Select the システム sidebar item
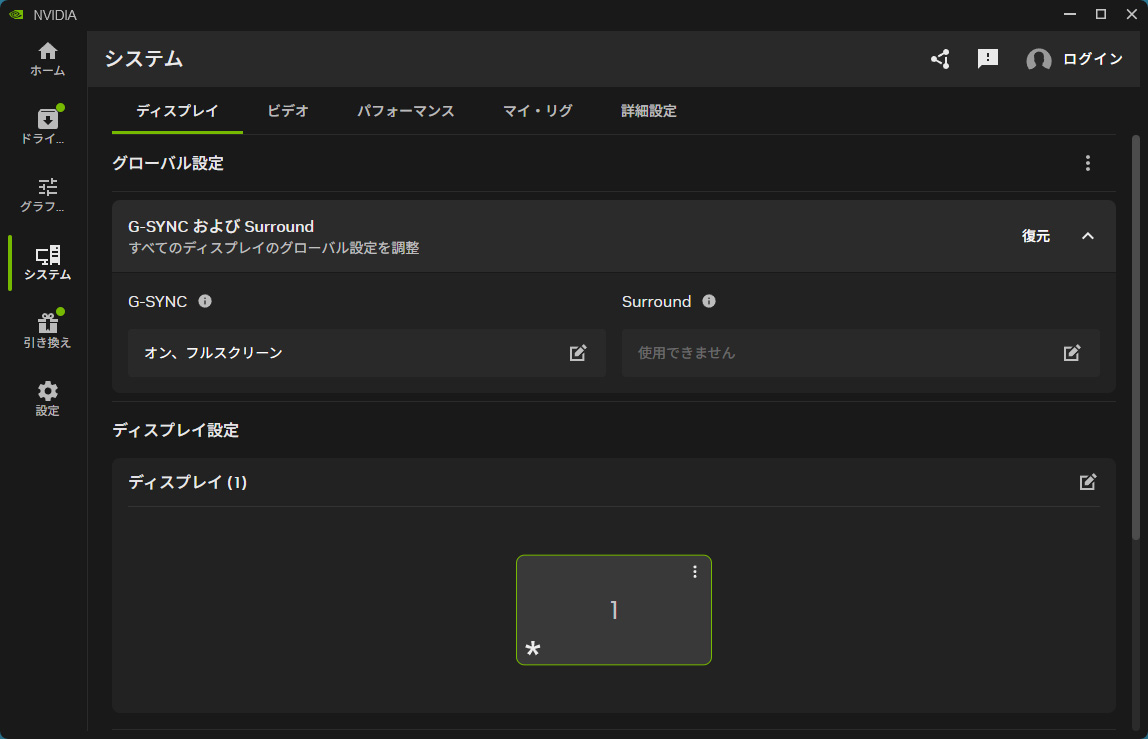This screenshot has width=1148, height=739. click(48, 263)
